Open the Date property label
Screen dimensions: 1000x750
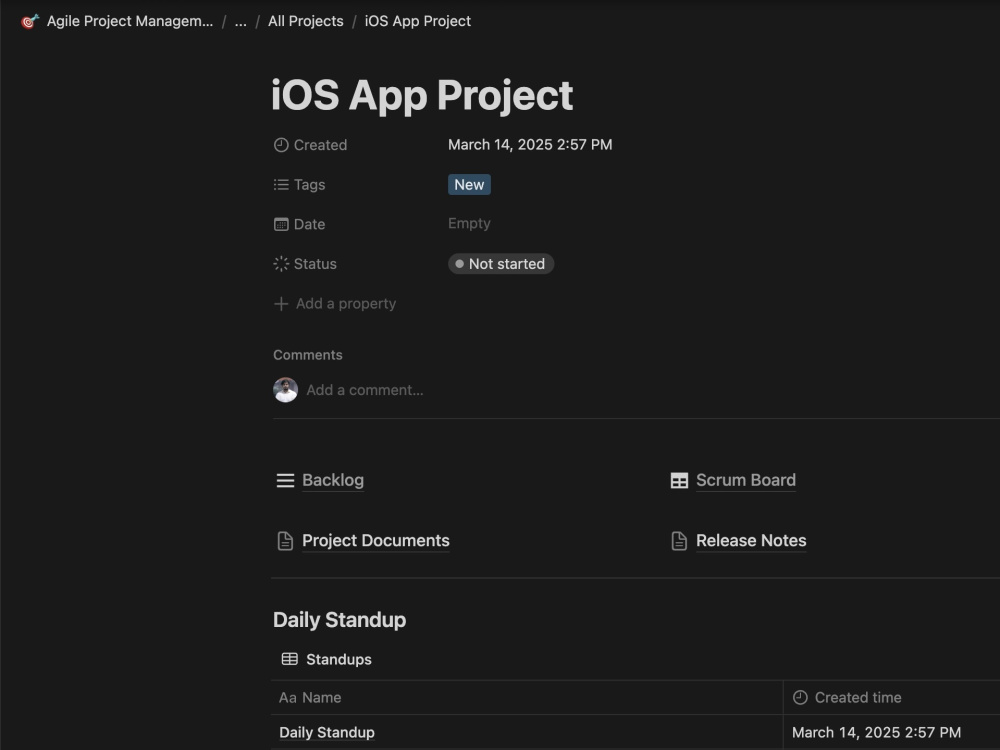[x=309, y=224]
